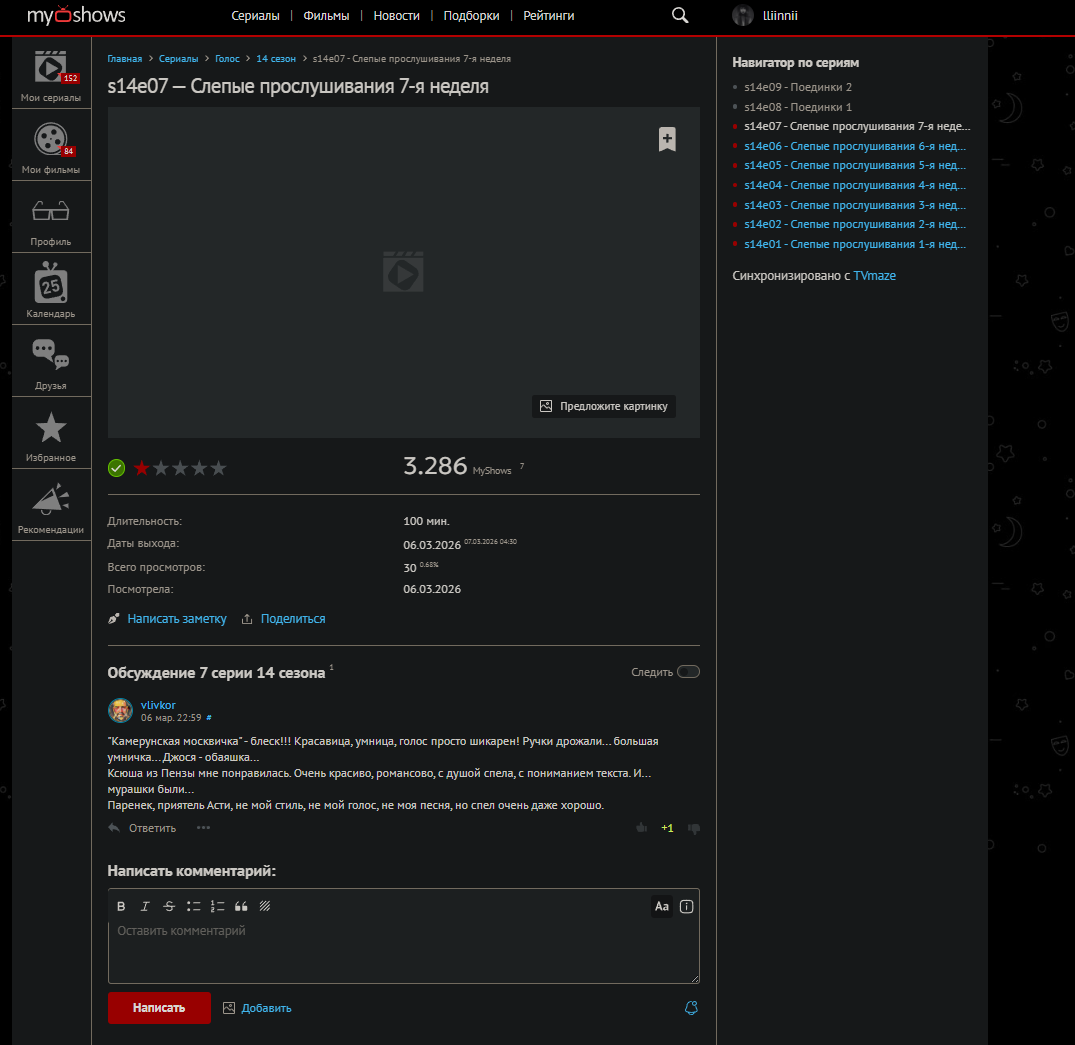The height and width of the screenshot is (1045, 1075).
Task: Open the Calendar sidebar icon
Action: tap(51, 285)
